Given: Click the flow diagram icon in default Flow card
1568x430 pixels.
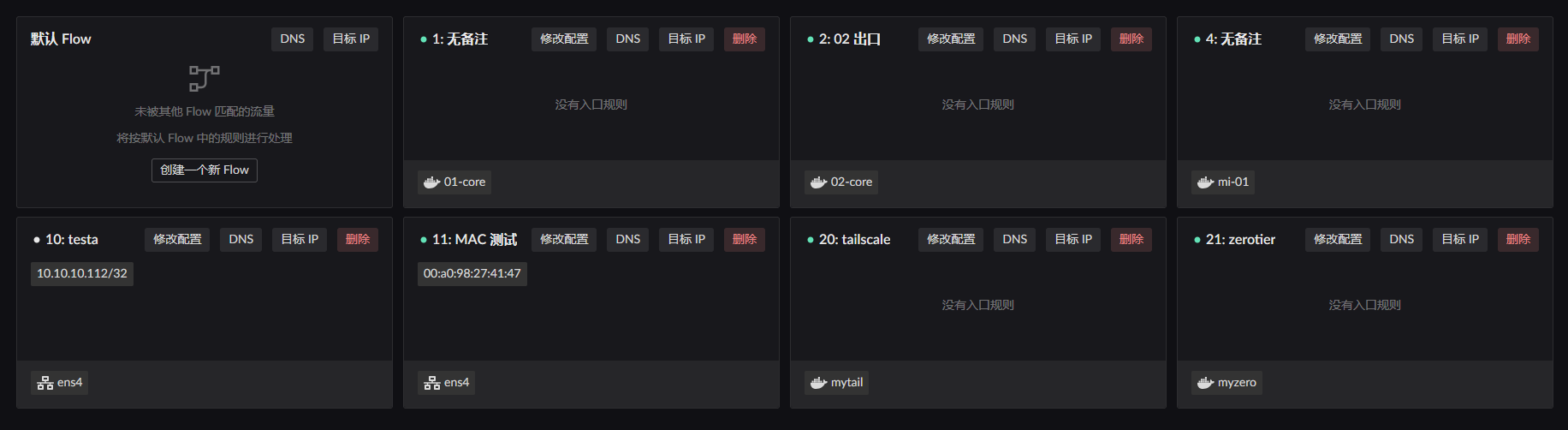Looking at the screenshot, I should point(204,78).
